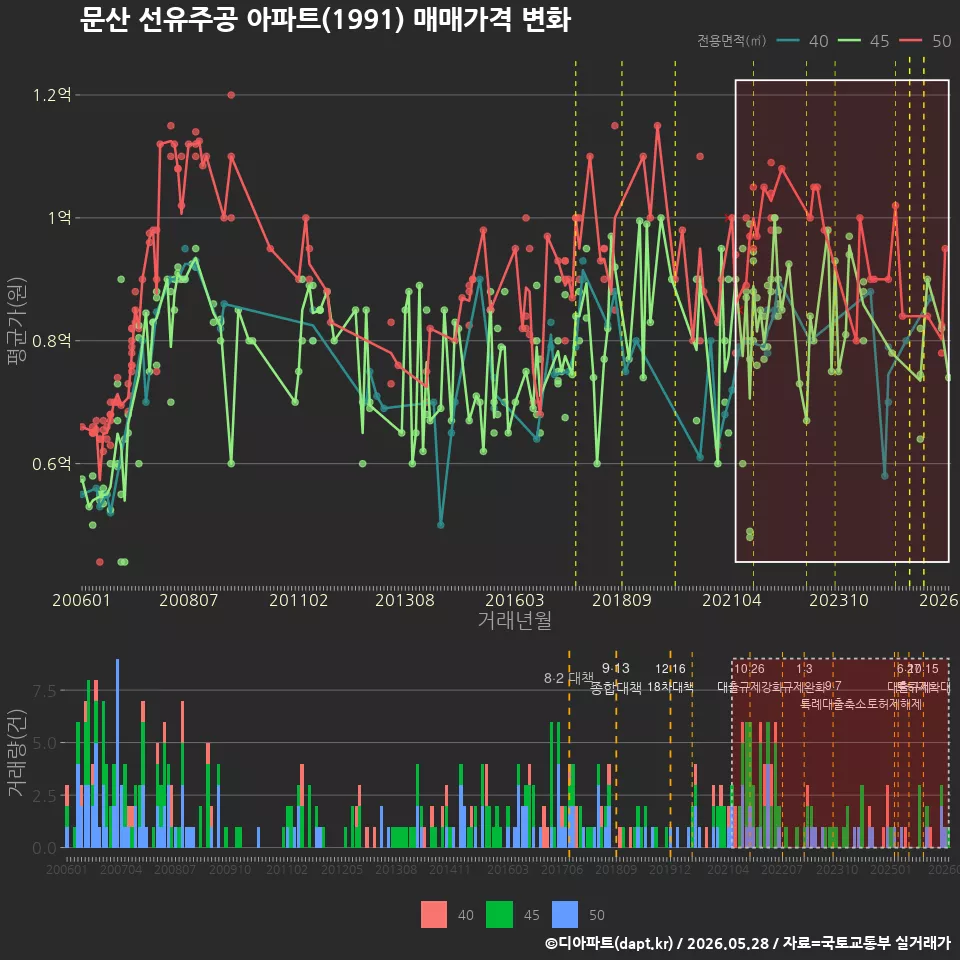Viewport: 960px width, 960px height.
Task: Click the 8·2 대책 policy annotation
Action: [569, 678]
